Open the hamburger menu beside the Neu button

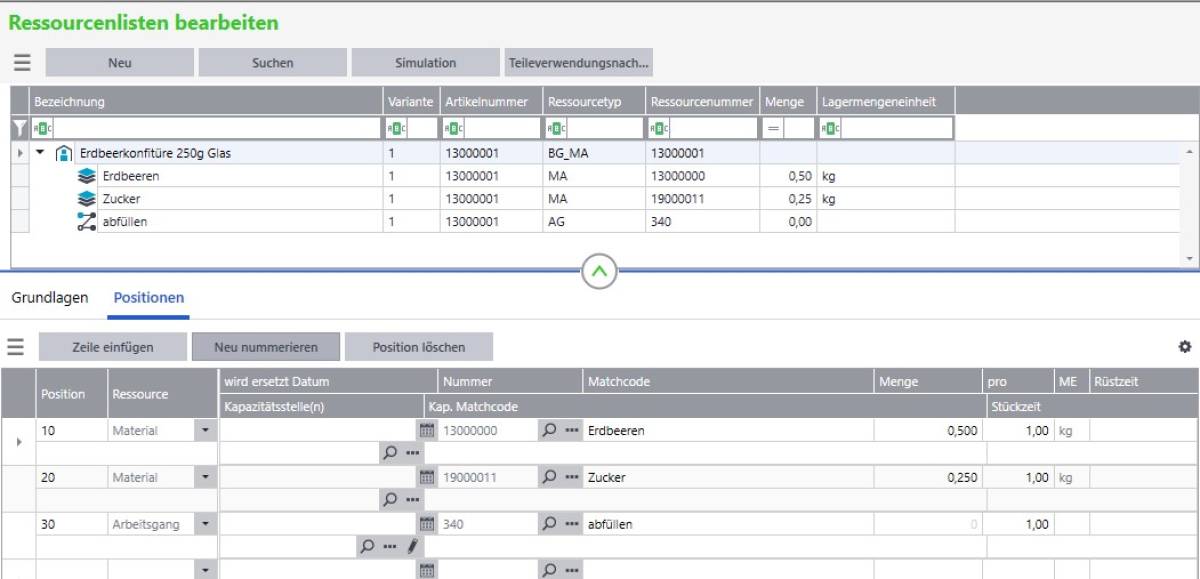(x=22, y=62)
